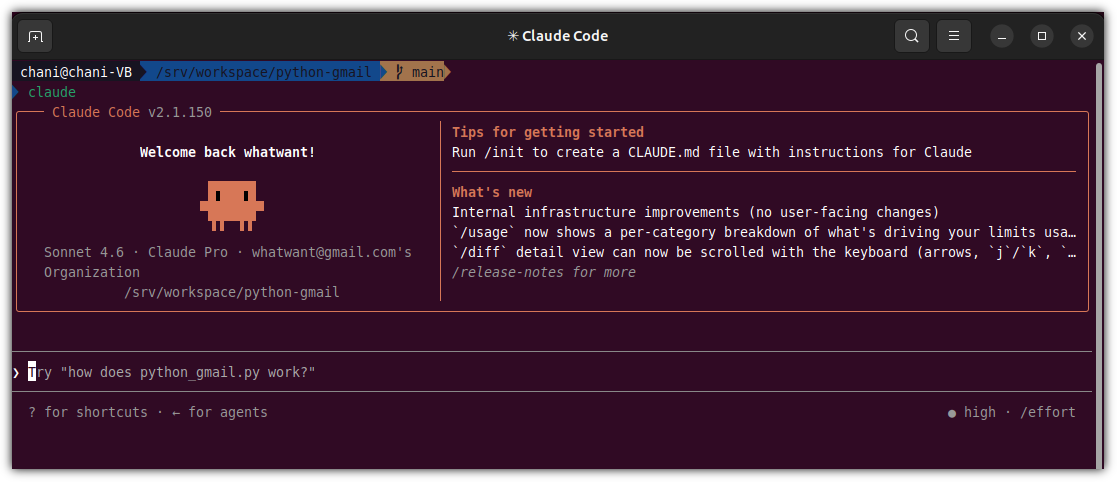Click the "← for agents" hint
This screenshot has height=482, width=1117.
pos(220,412)
